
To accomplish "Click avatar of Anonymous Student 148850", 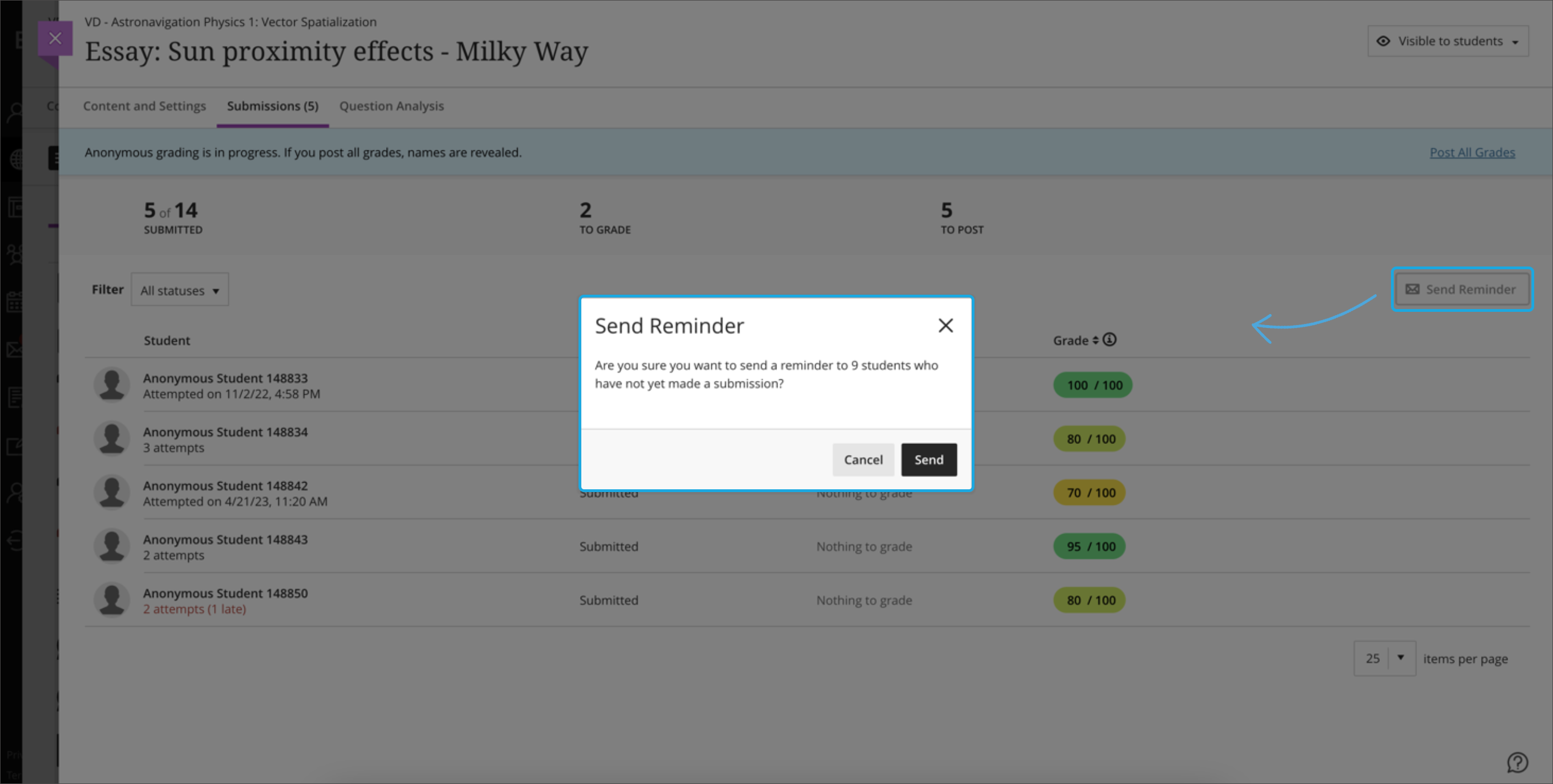I will click(x=112, y=599).
